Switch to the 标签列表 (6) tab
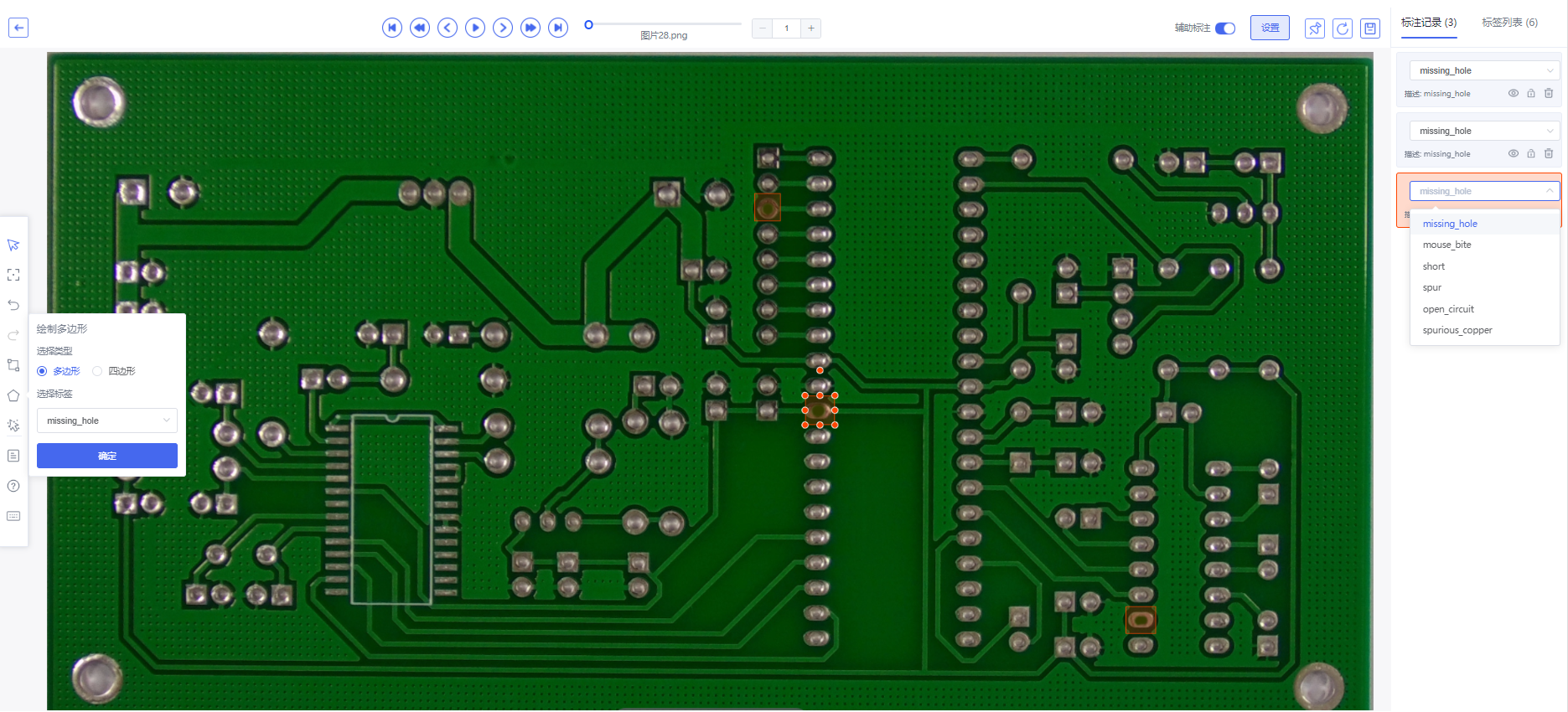 coord(1509,23)
